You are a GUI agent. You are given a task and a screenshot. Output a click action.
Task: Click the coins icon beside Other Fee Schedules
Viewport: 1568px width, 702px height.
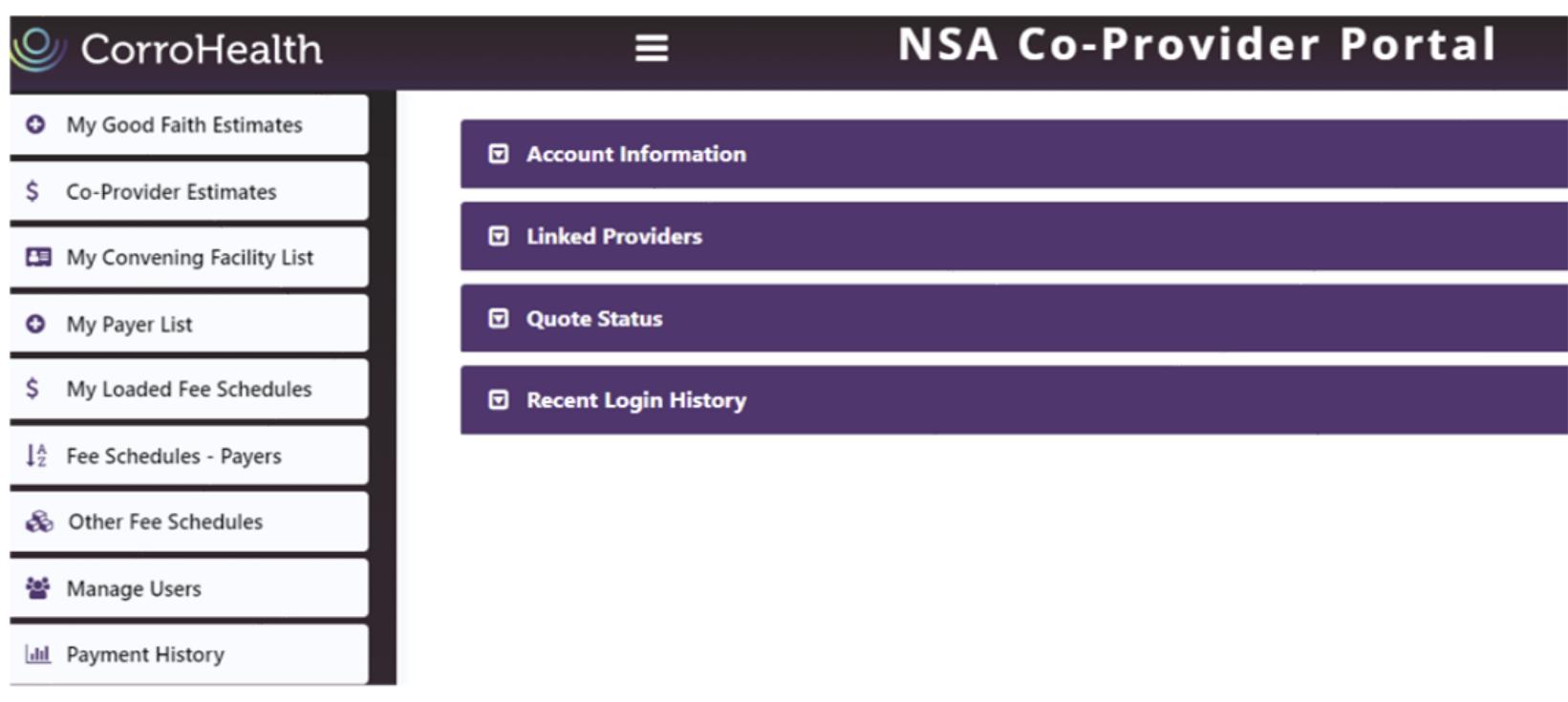coord(39,521)
